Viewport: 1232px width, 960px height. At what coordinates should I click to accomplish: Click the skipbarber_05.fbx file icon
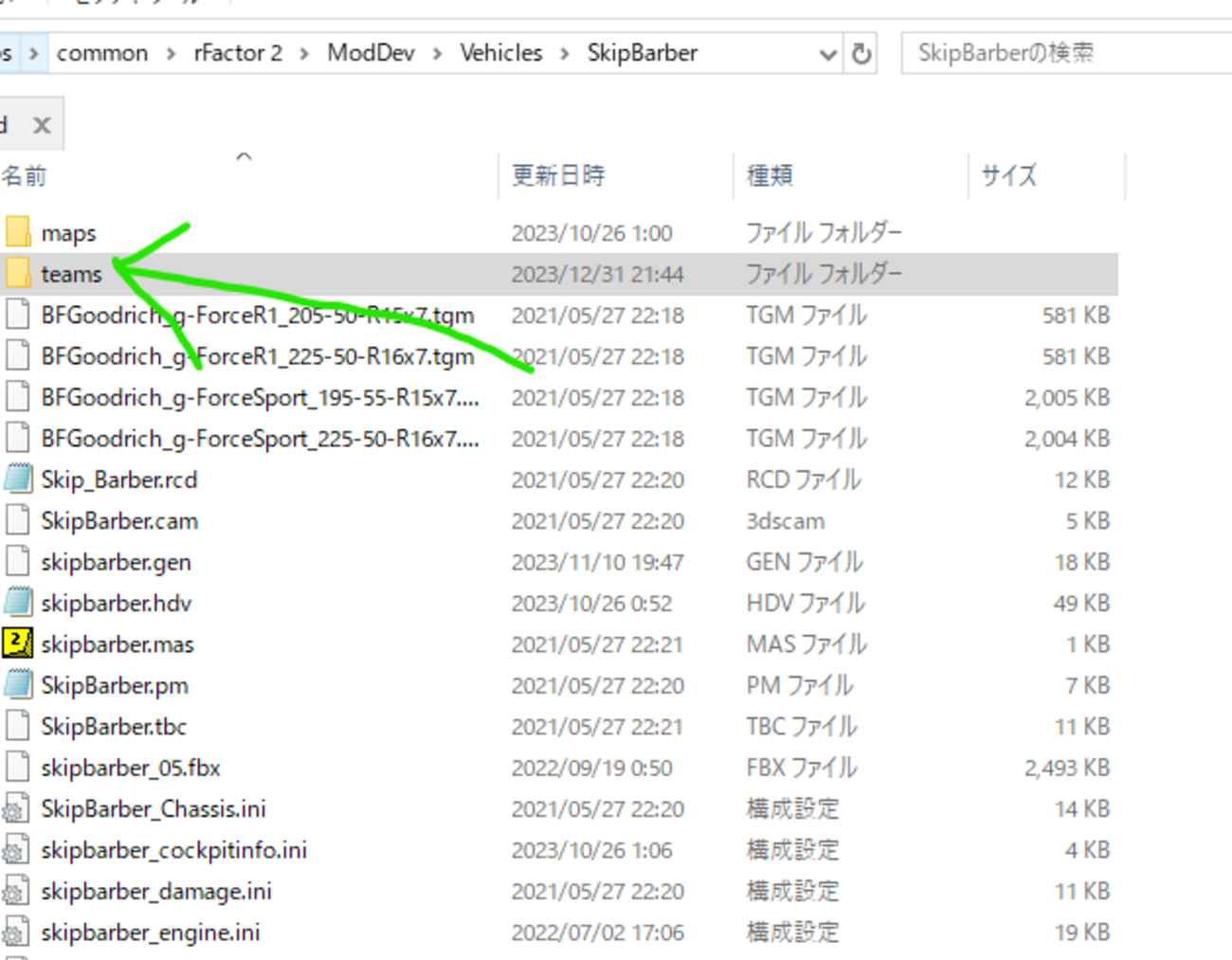coord(17,768)
